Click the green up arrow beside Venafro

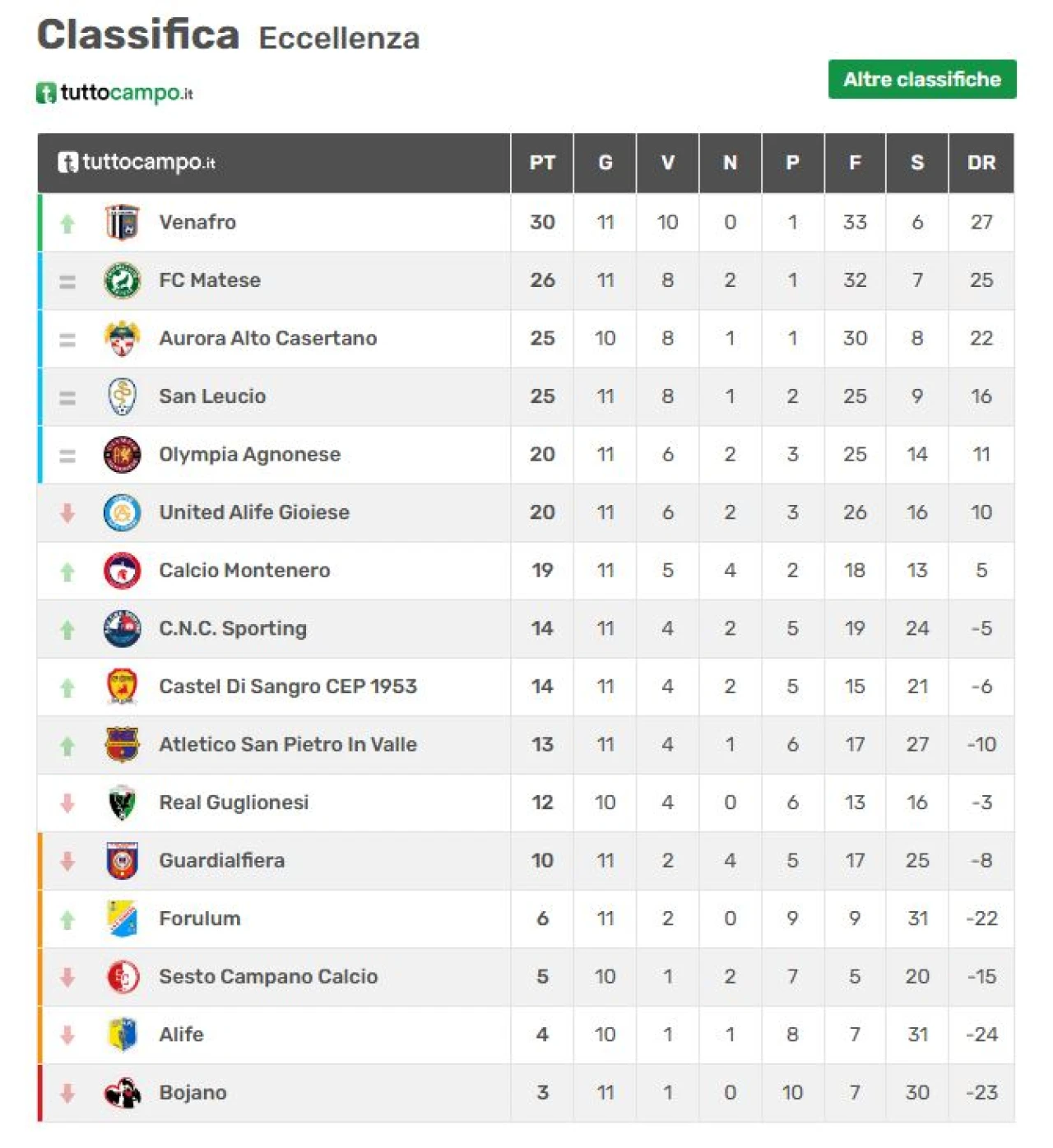[67, 223]
